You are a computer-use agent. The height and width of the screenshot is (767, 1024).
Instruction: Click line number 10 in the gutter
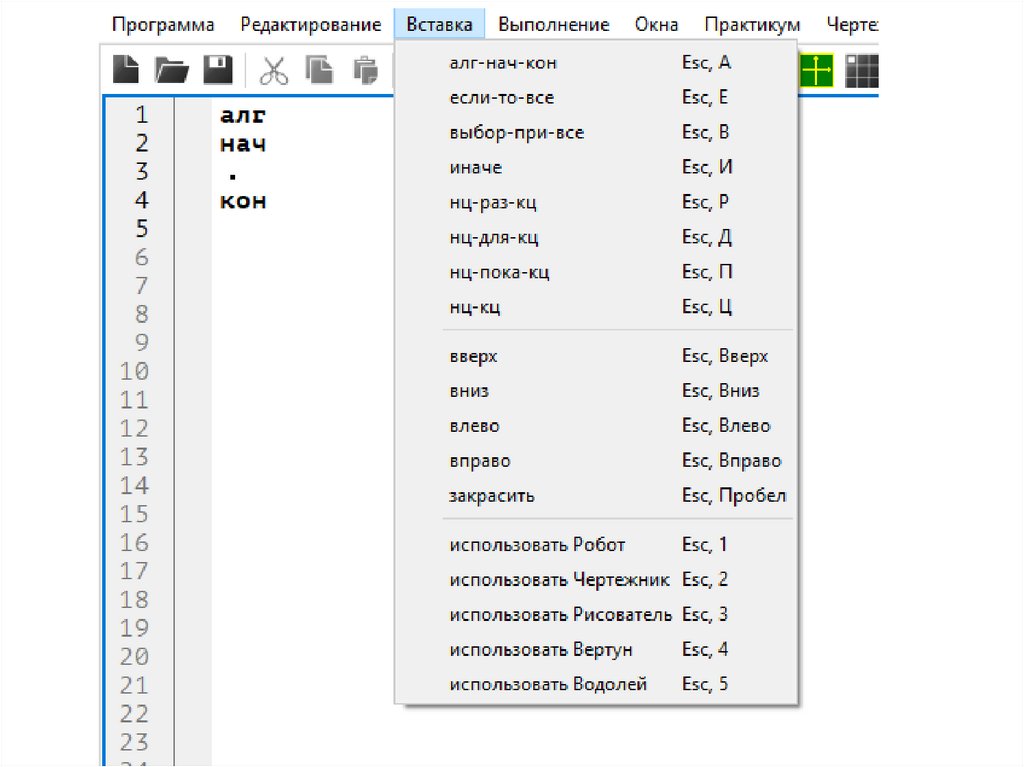point(134,371)
